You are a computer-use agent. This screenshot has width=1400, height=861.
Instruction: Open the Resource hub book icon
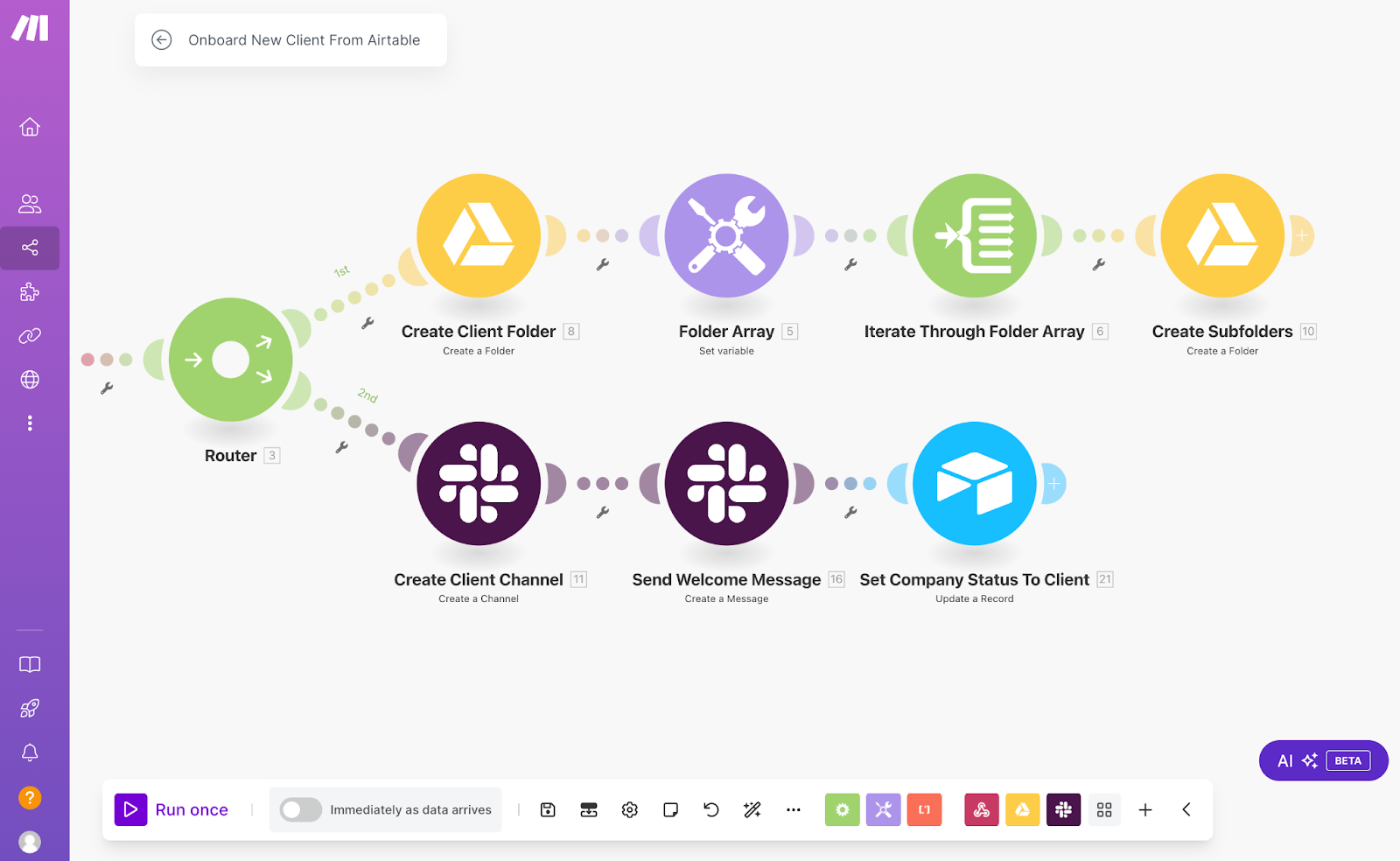[30, 665]
